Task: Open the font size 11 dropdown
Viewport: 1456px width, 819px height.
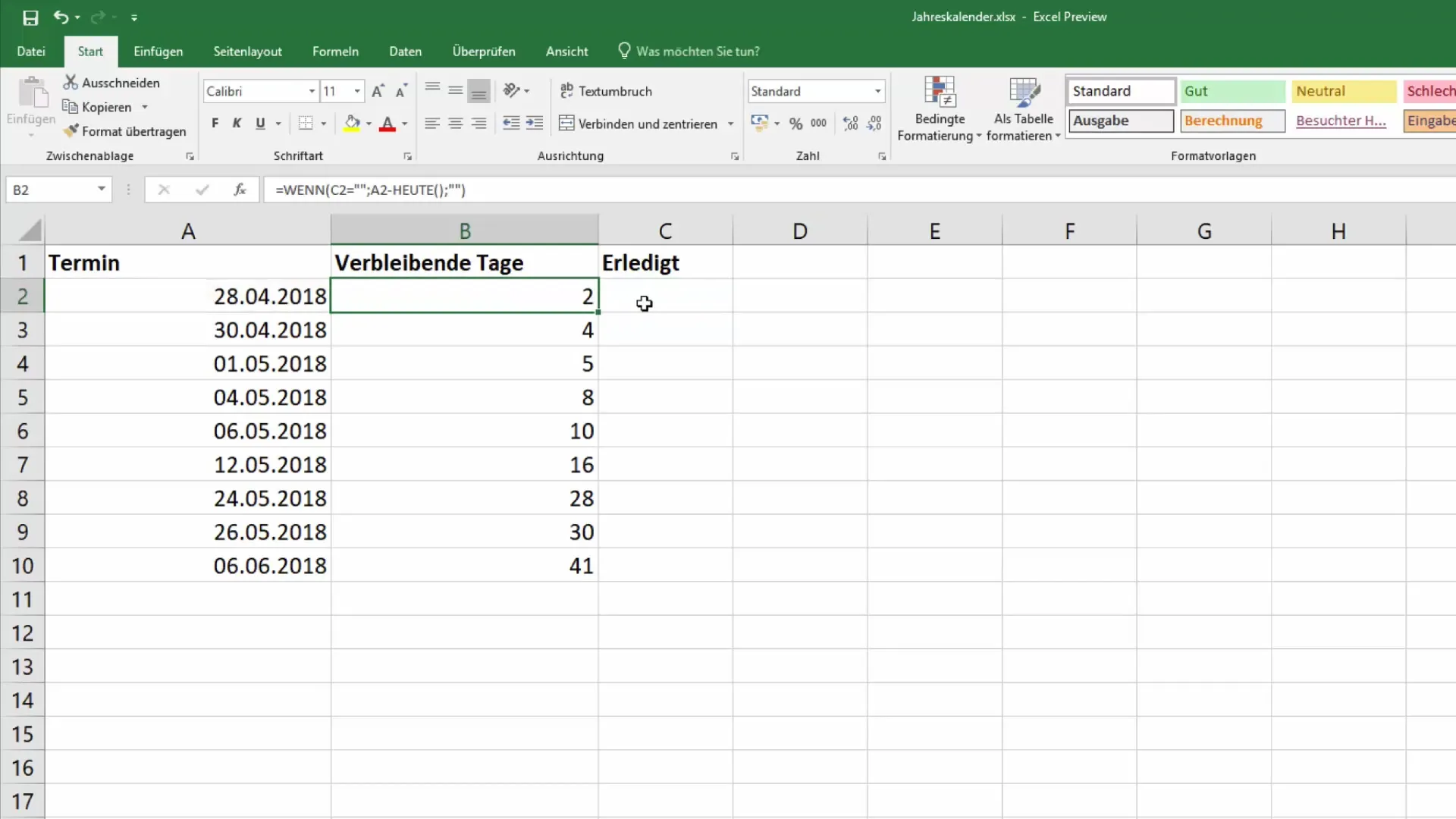Action: pos(357,91)
